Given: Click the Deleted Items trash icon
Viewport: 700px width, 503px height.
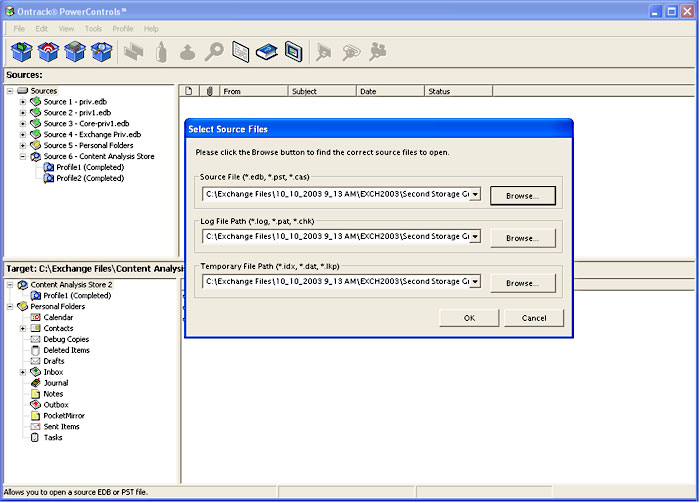Looking at the screenshot, I should point(35,350).
